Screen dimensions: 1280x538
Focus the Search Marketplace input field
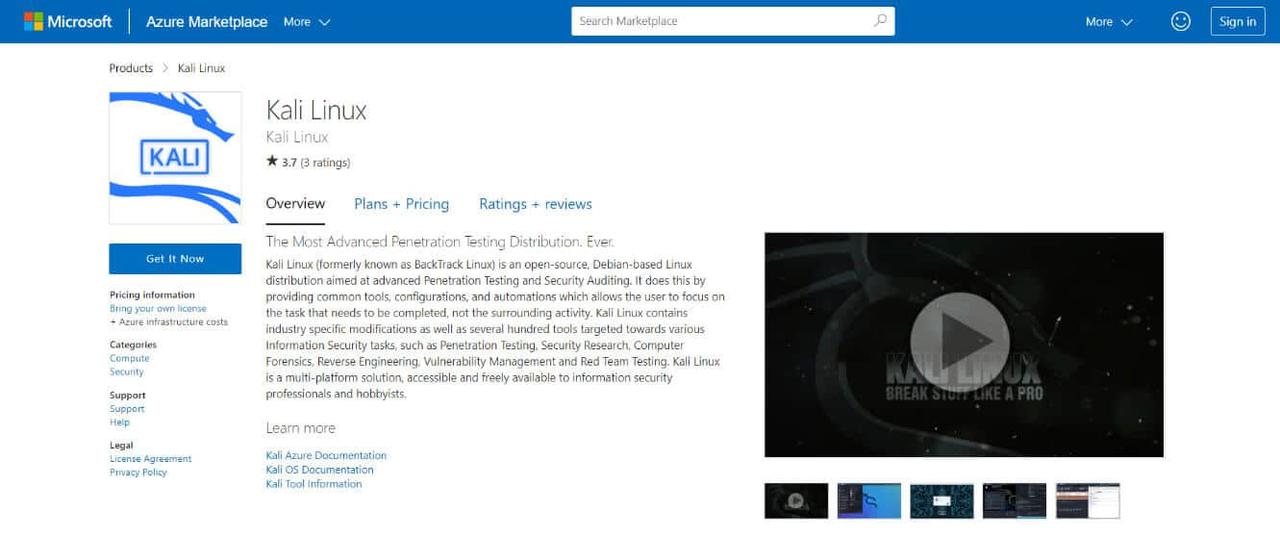720,21
